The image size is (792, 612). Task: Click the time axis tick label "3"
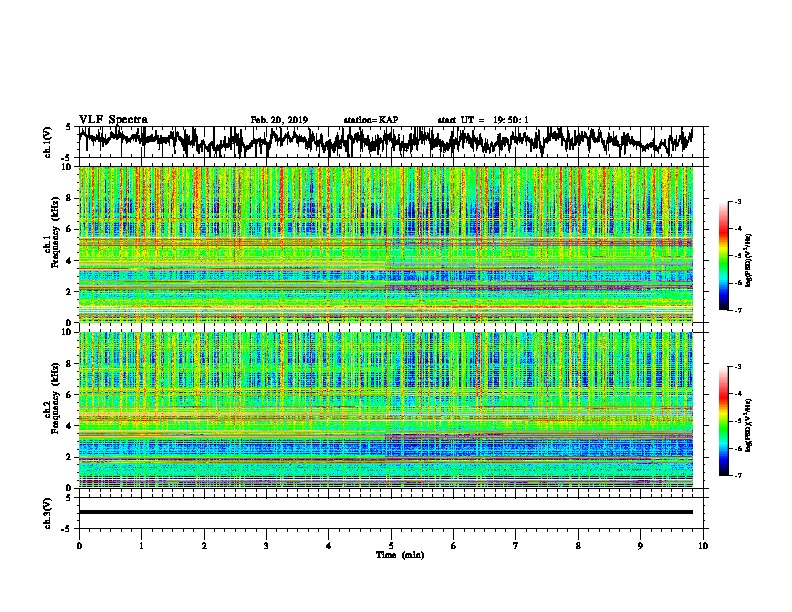pos(266,546)
